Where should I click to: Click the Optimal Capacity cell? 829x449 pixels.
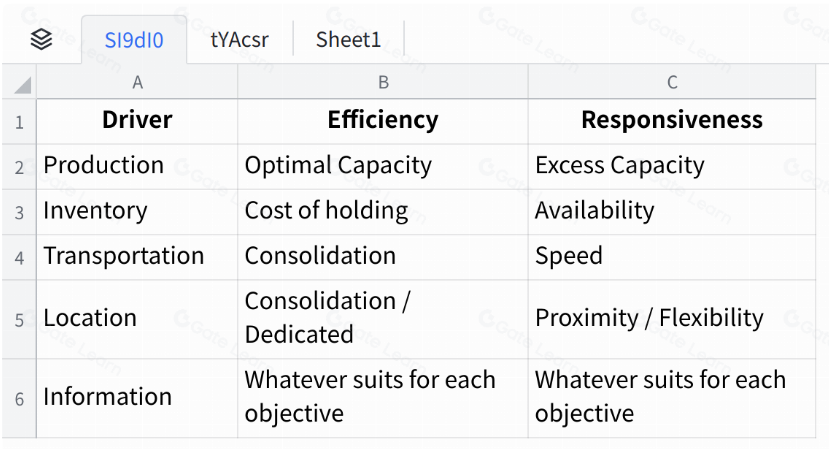click(x=383, y=167)
